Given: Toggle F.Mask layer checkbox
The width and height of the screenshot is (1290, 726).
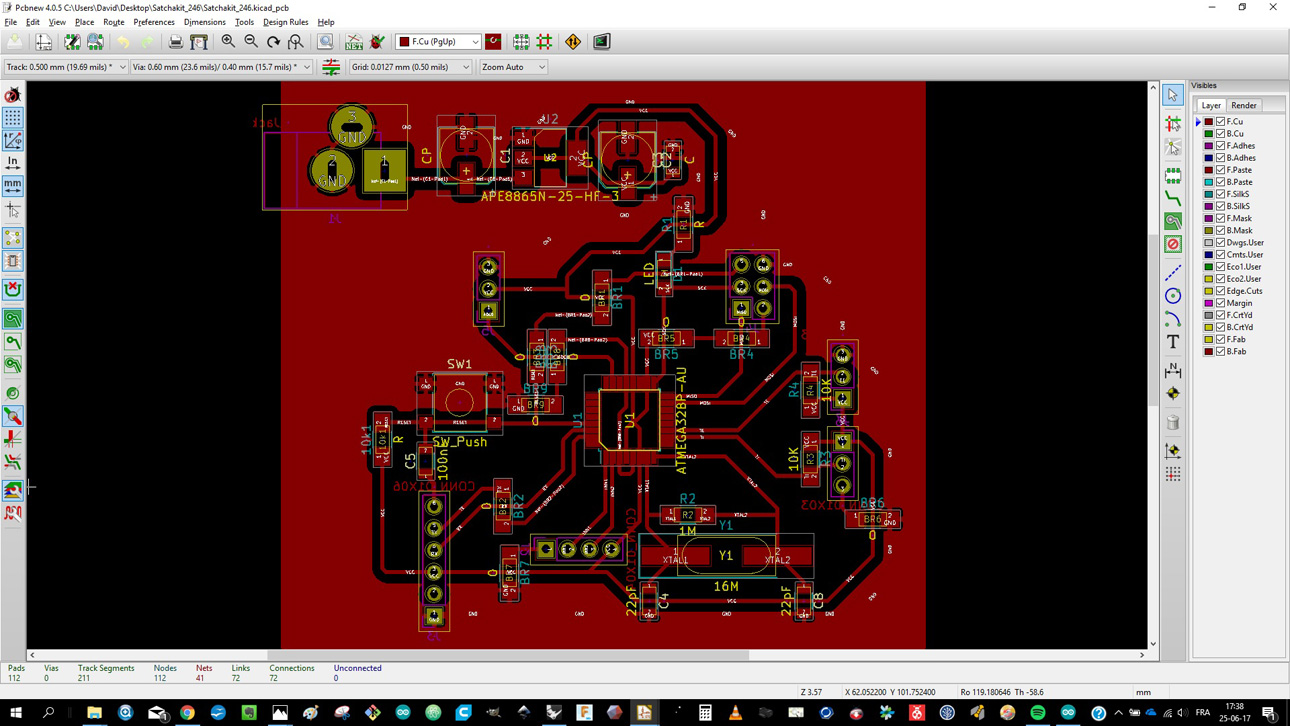Looking at the screenshot, I should (1221, 218).
